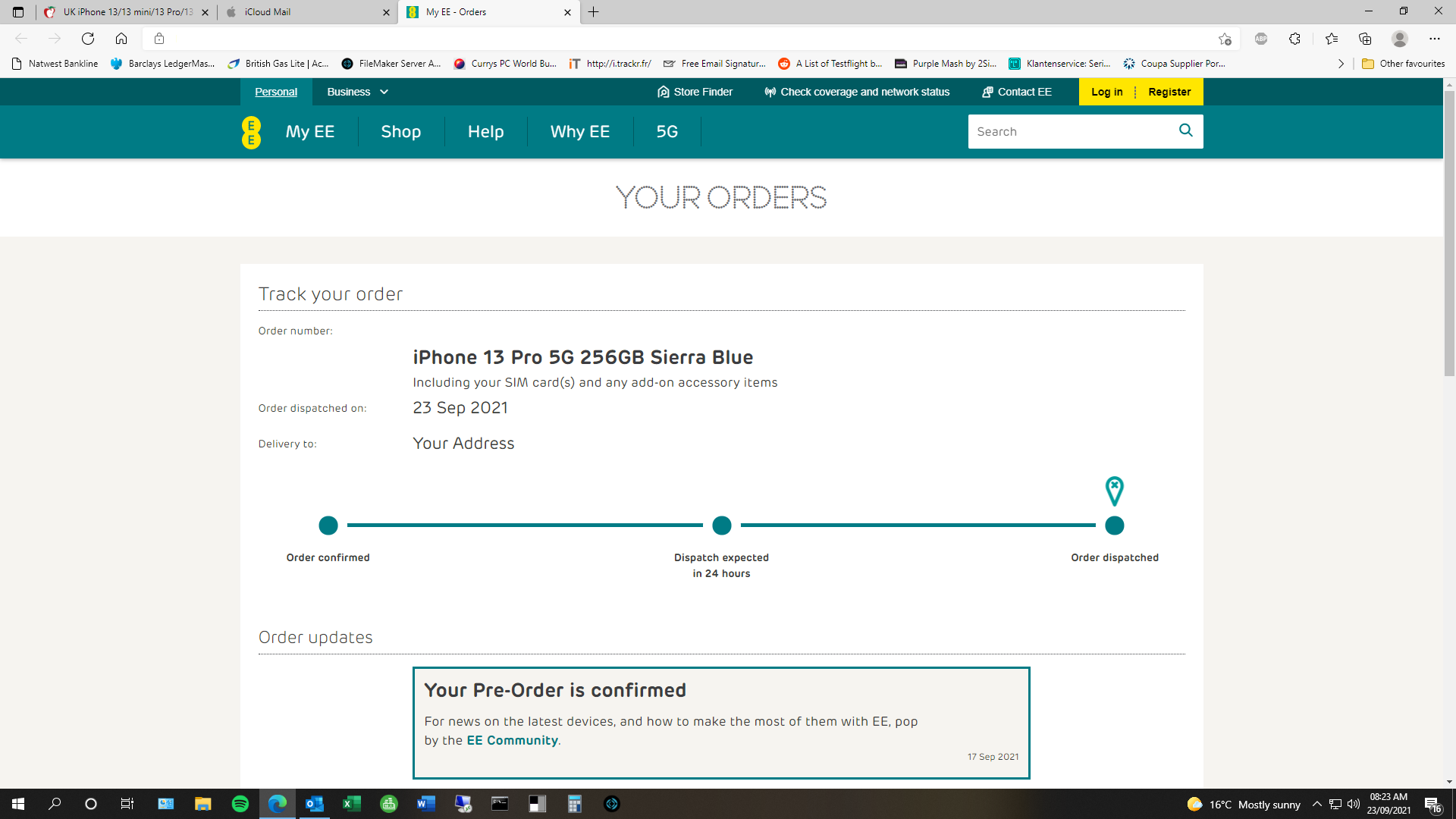Open the EE Community link

tap(512, 740)
